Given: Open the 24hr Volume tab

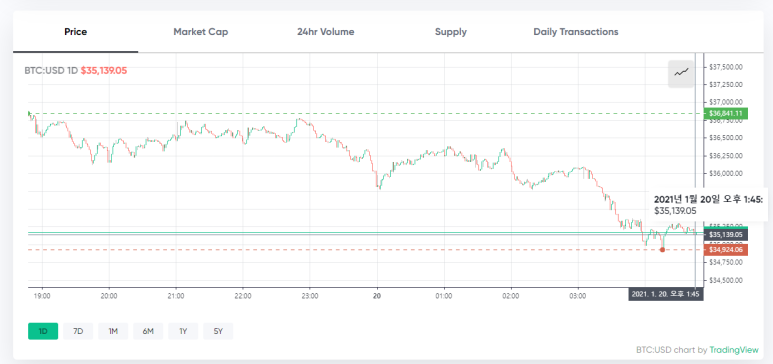Looking at the screenshot, I should pos(325,32).
